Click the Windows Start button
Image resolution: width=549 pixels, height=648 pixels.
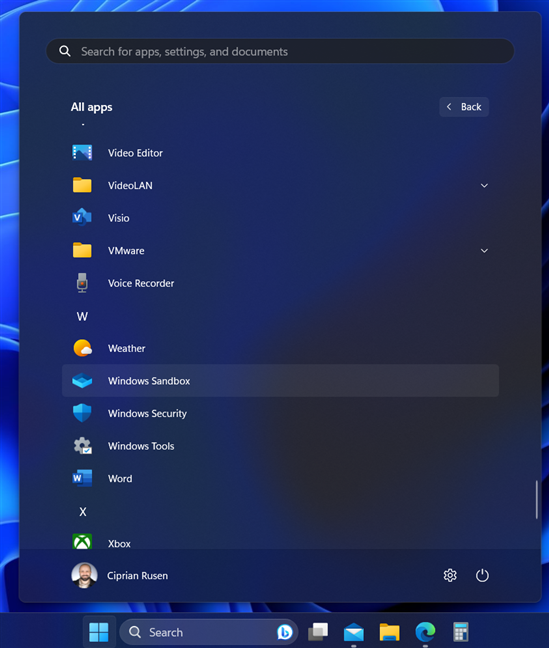[x=99, y=632]
